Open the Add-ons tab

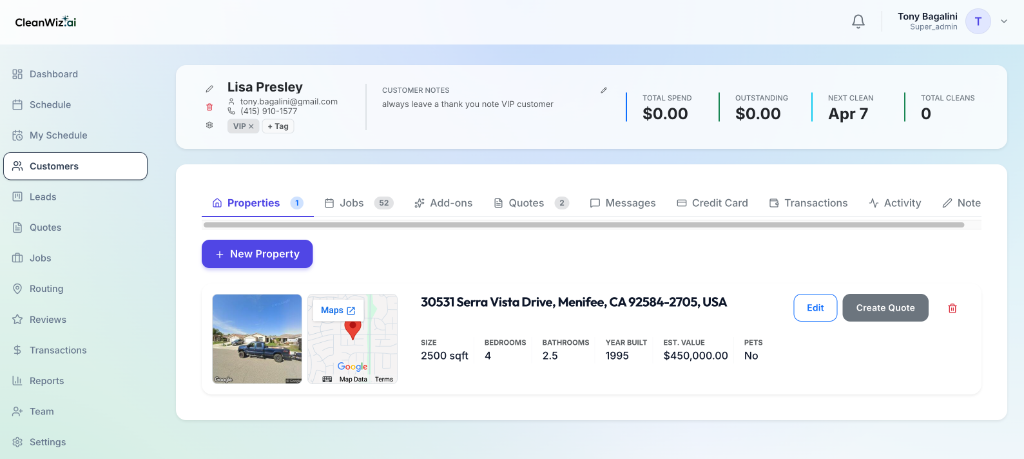click(443, 203)
